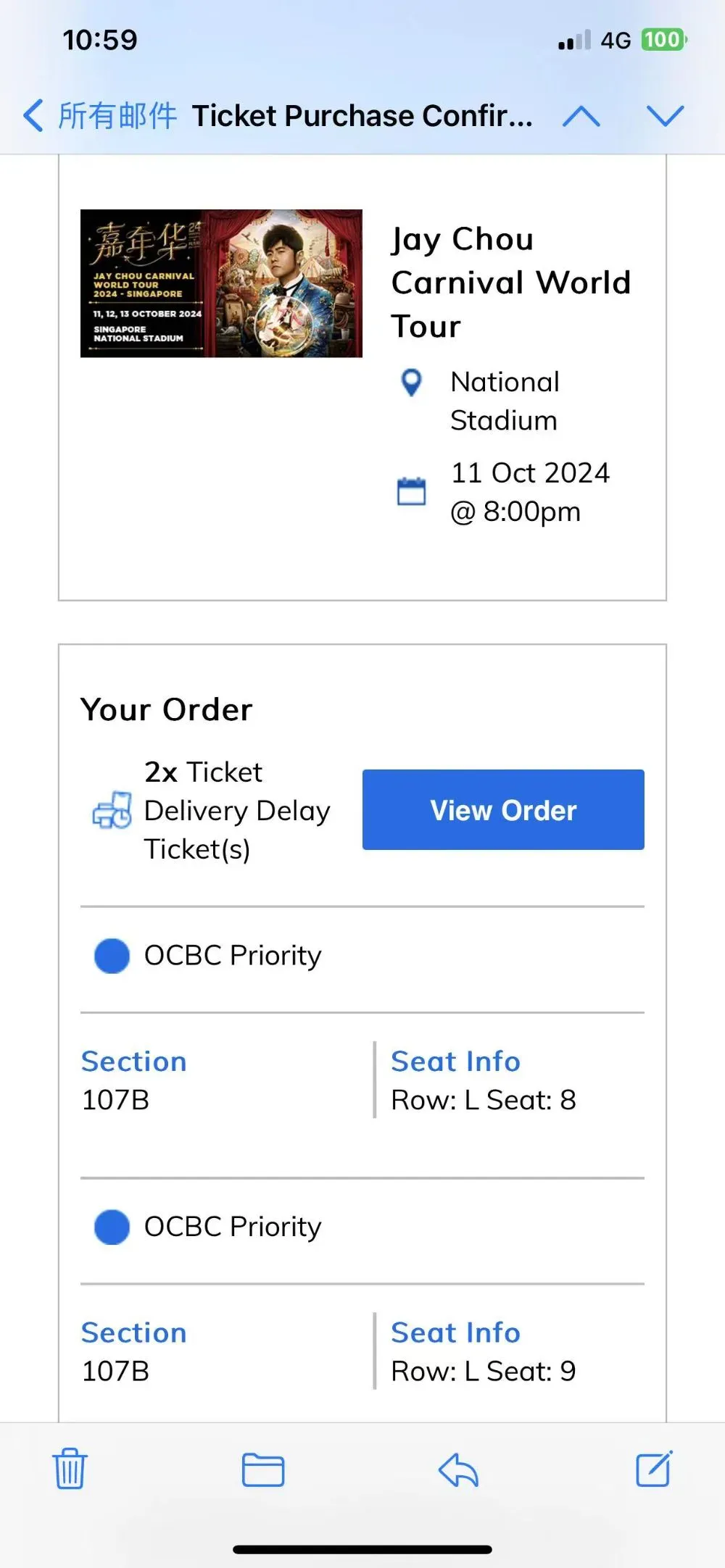
Task: Open the move-to-folder icon
Action: pyautogui.click(x=262, y=1470)
